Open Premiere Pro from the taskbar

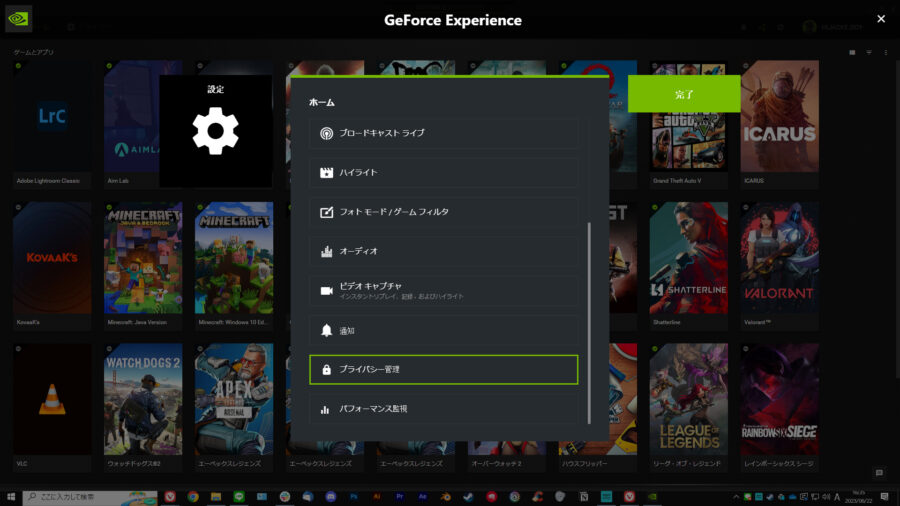point(399,497)
